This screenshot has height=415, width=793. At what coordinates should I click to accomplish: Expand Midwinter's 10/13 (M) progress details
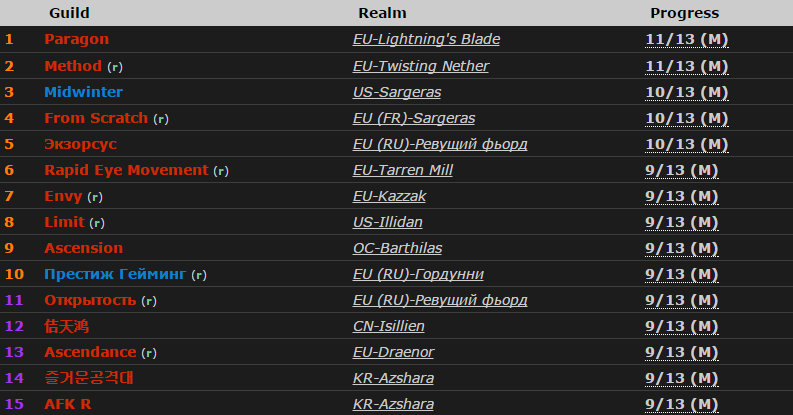[x=686, y=92]
